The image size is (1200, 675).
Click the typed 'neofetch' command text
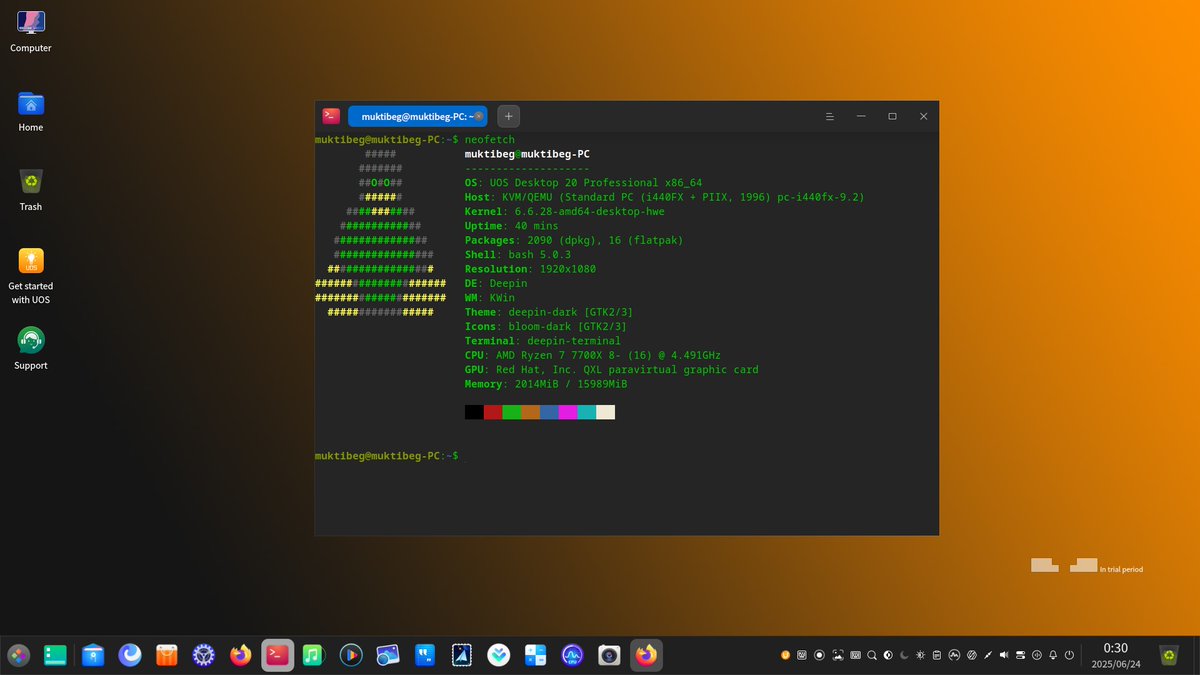490,140
